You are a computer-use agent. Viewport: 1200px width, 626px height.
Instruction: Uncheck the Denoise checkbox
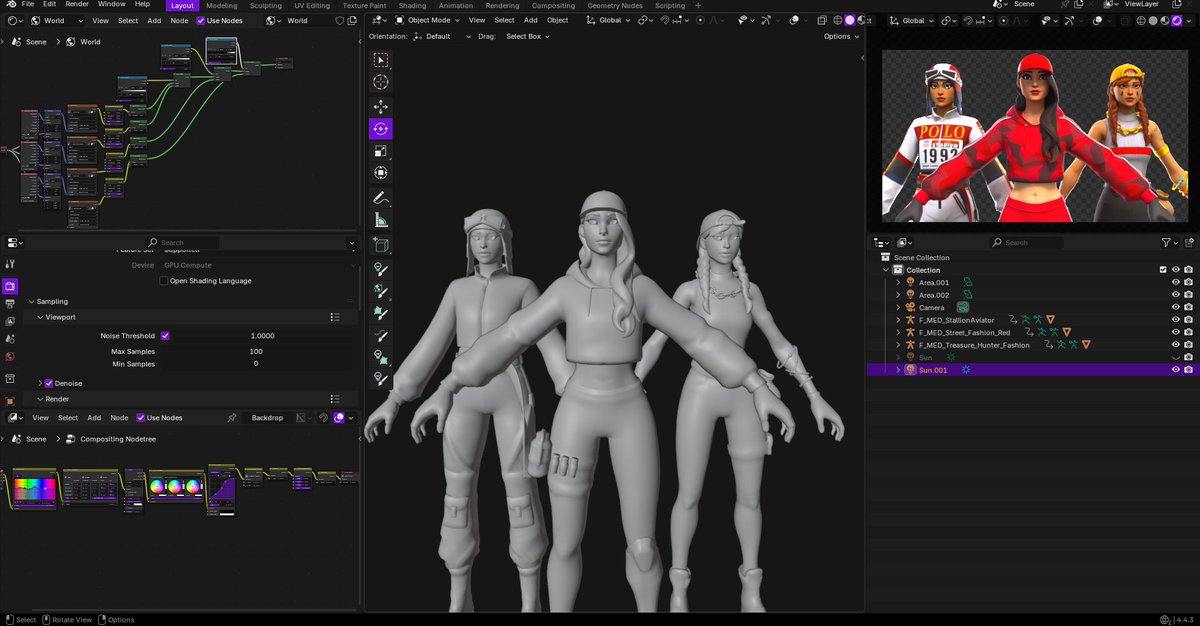point(49,383)
